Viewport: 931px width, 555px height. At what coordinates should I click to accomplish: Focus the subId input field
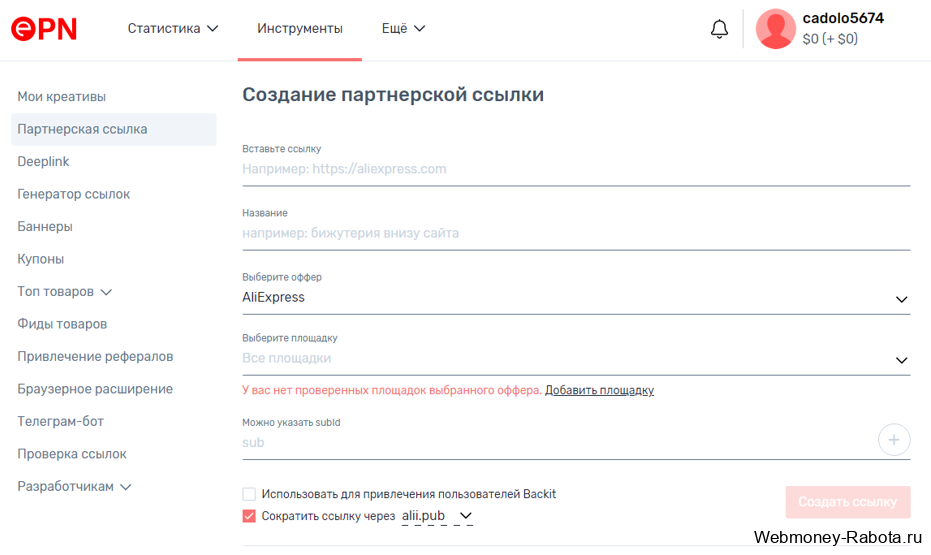click(x=558, y=443)
